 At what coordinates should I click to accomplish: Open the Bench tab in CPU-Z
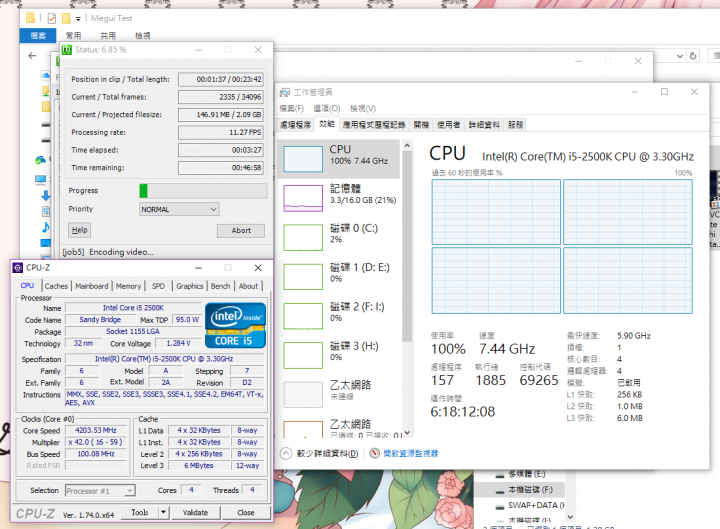[x=220, y=286]
